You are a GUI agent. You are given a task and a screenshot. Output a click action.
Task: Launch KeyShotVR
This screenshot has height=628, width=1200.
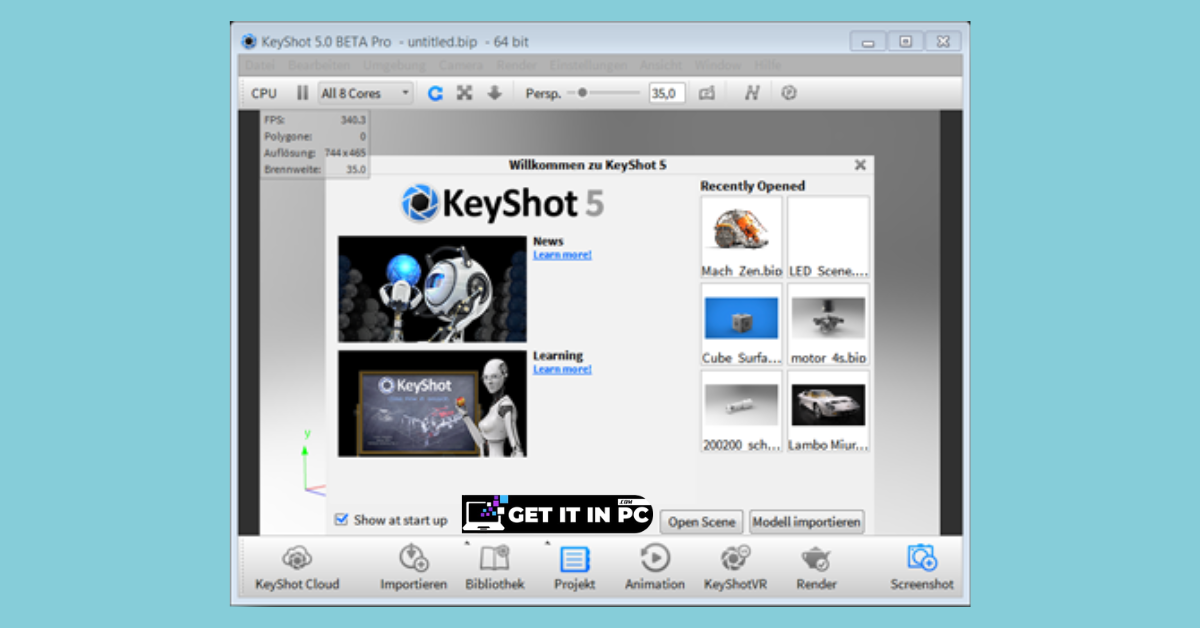pos(735,568)
